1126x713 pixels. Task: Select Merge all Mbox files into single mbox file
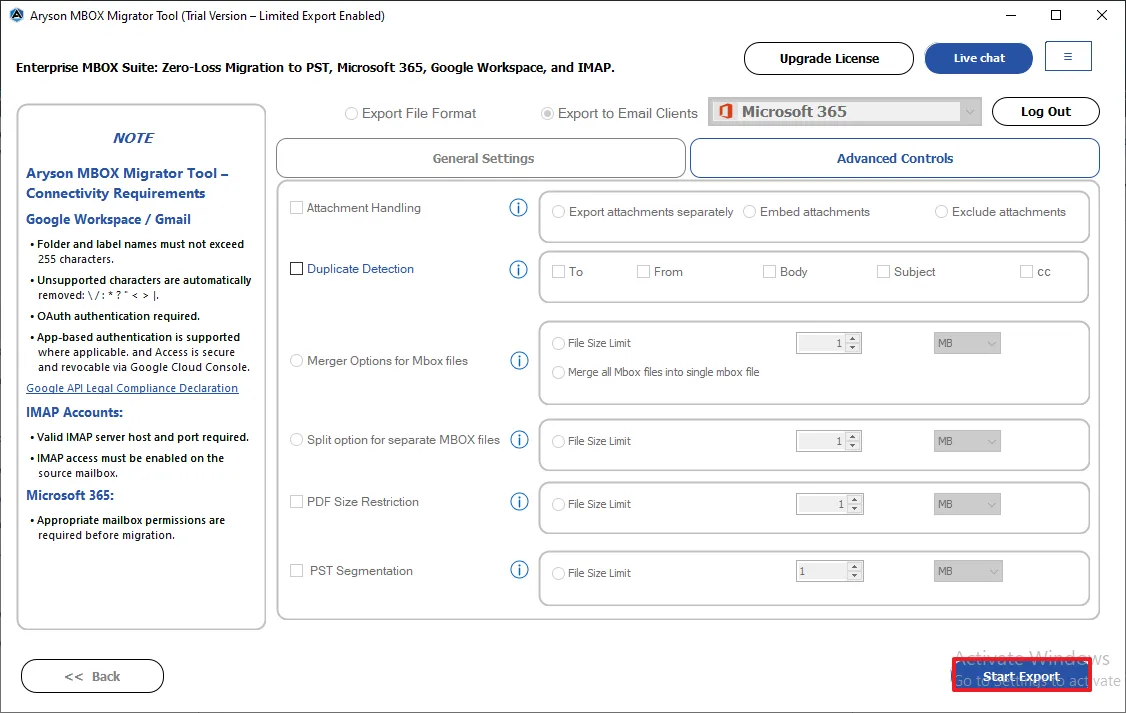point(558,372)
